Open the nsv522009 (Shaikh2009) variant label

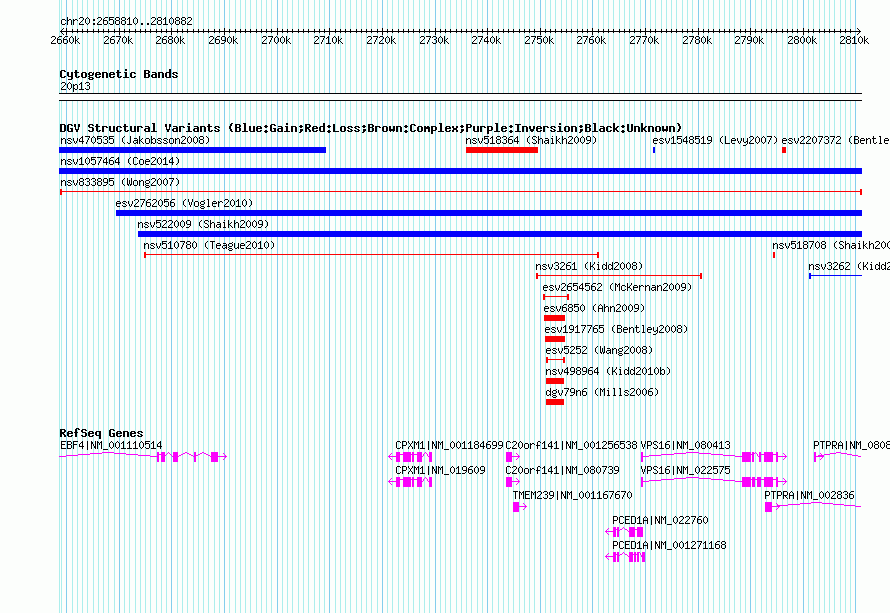click(x=203, y=224)
